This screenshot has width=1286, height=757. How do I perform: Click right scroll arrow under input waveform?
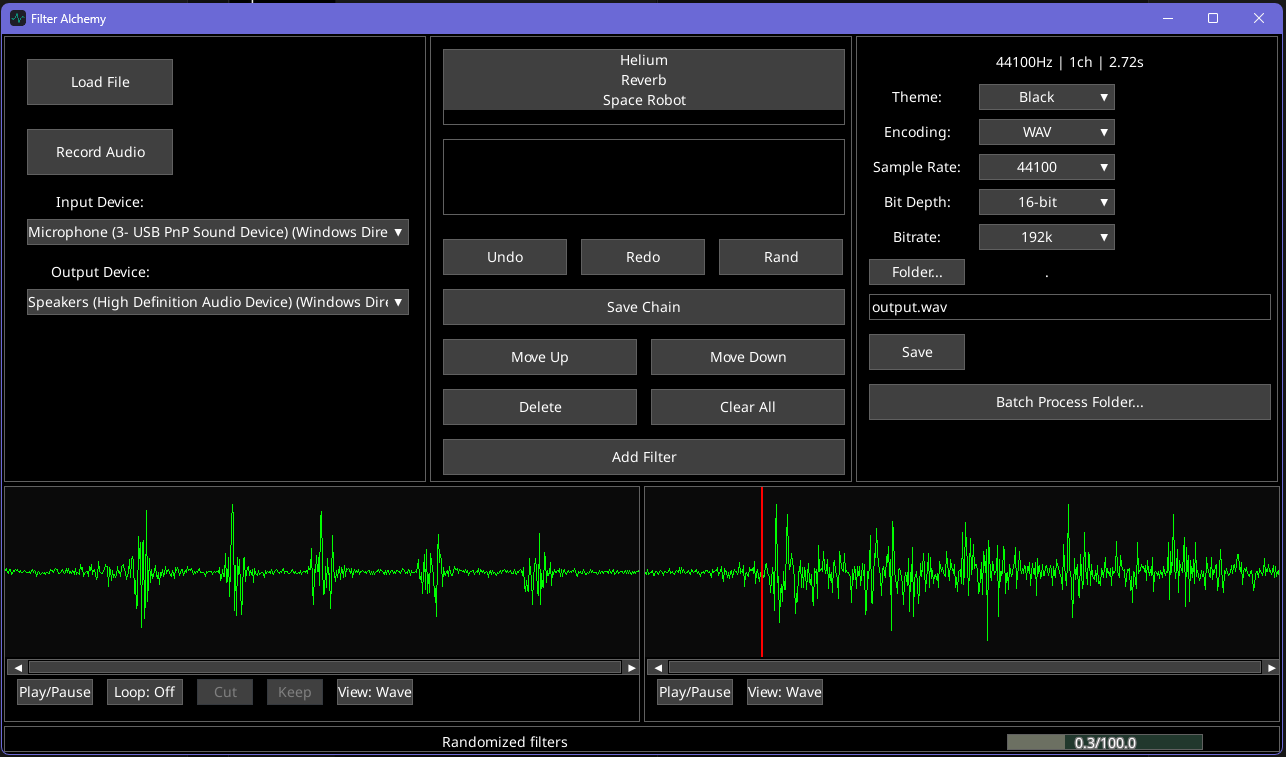coord(631,667)
